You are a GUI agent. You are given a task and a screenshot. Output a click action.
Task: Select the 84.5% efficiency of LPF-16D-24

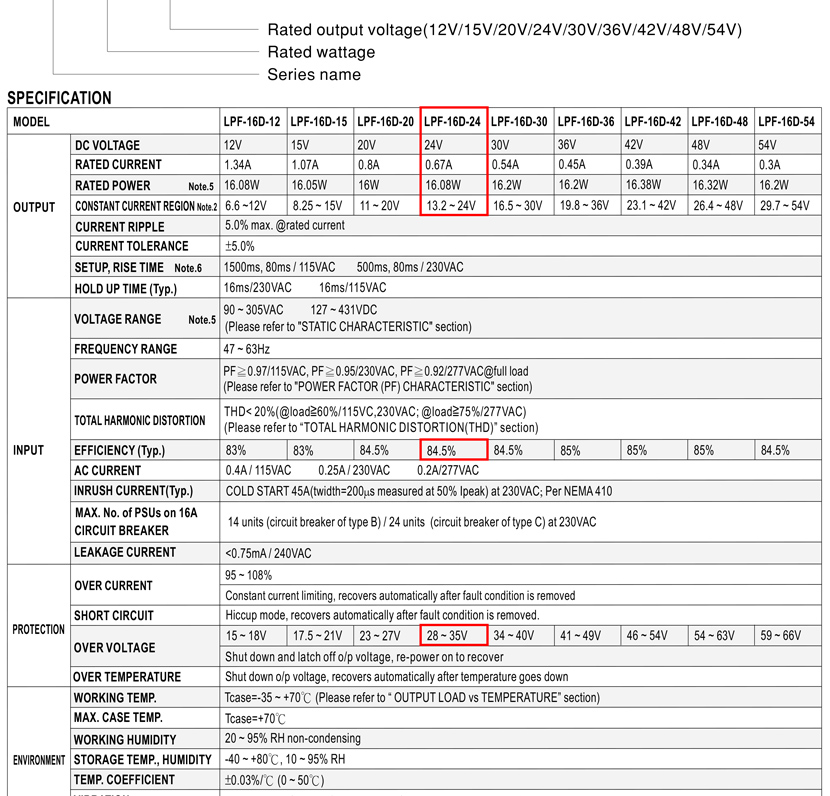(x=441, y=451)
